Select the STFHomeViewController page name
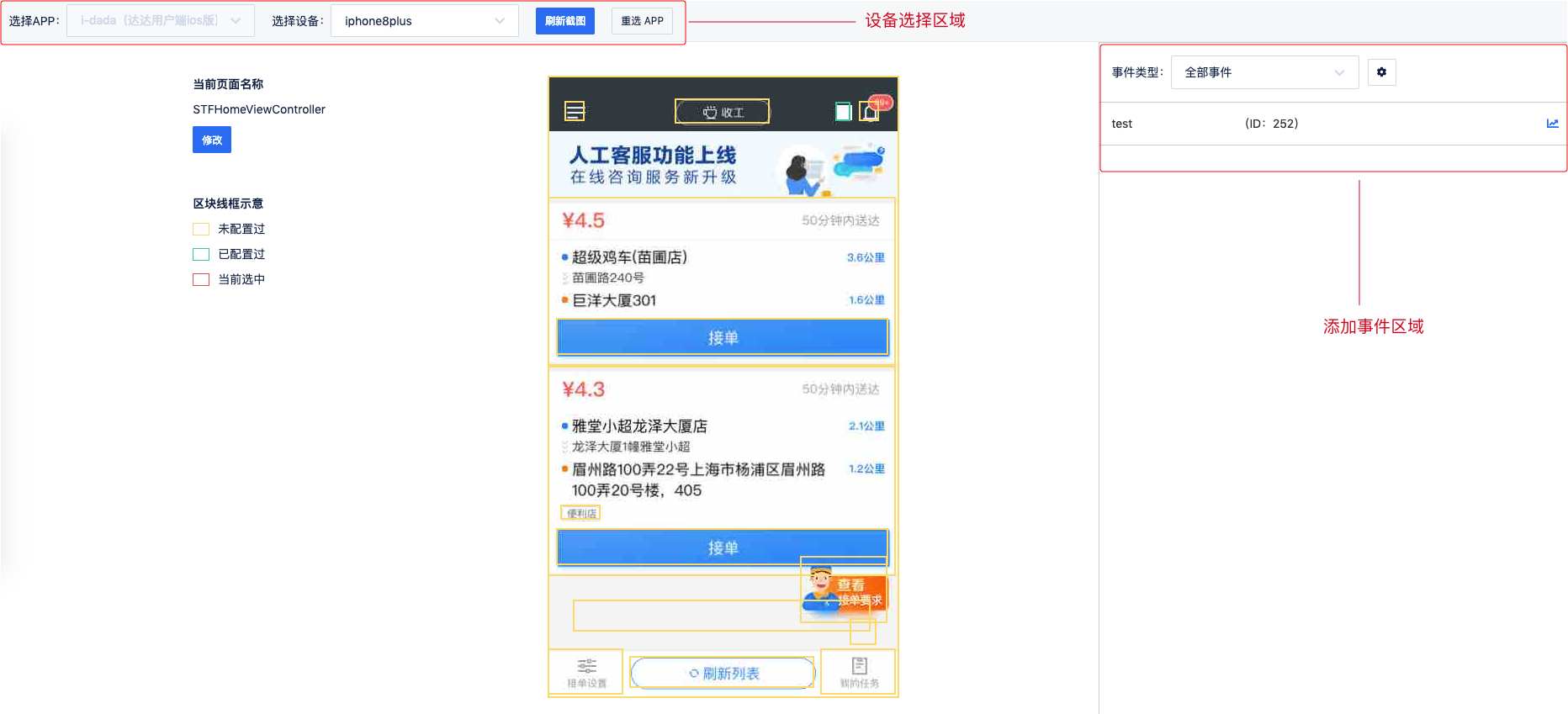This screenshot has width=1568, height=714. [259, 109]
